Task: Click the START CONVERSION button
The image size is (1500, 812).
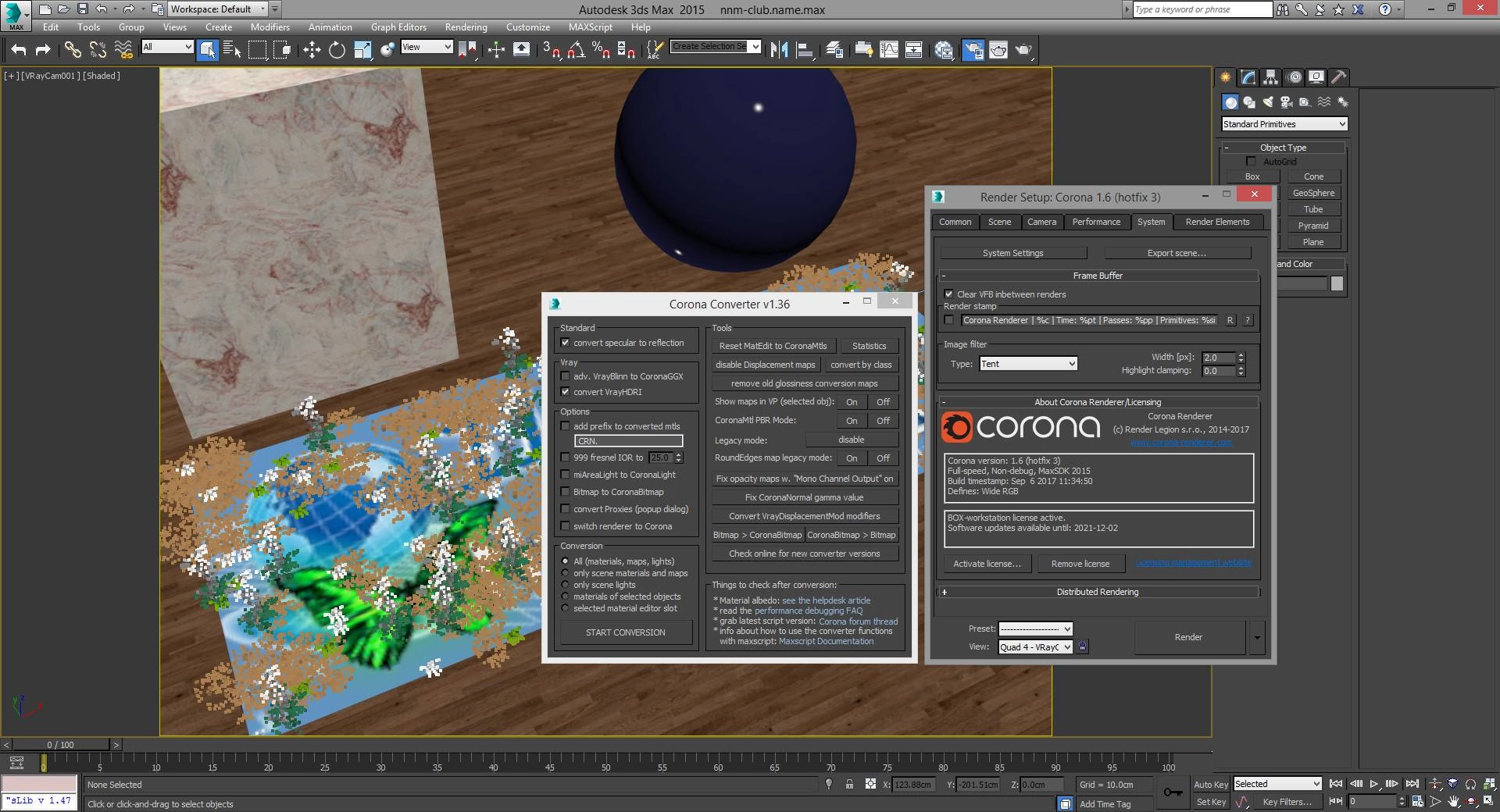Action: point(626,632)
